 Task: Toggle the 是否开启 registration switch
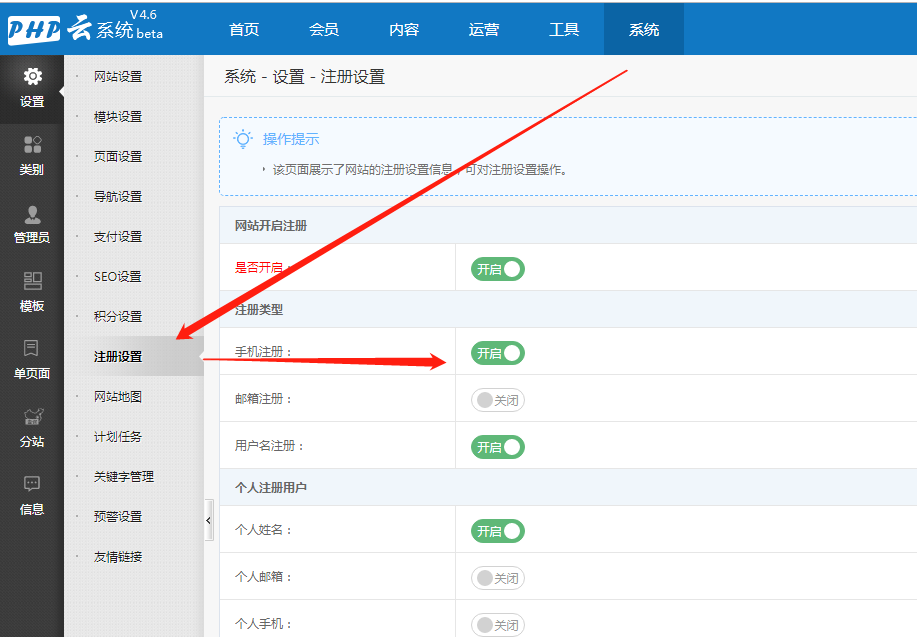[498, 269]
